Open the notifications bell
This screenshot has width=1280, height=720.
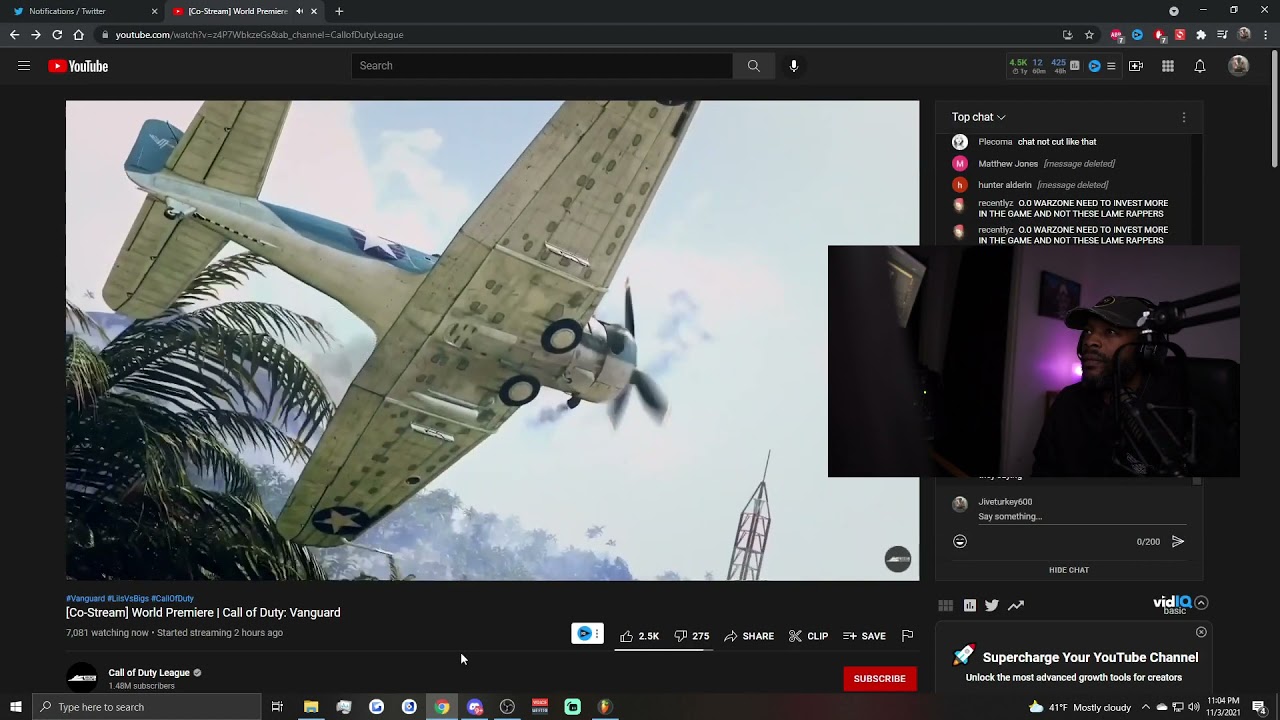1200,66
